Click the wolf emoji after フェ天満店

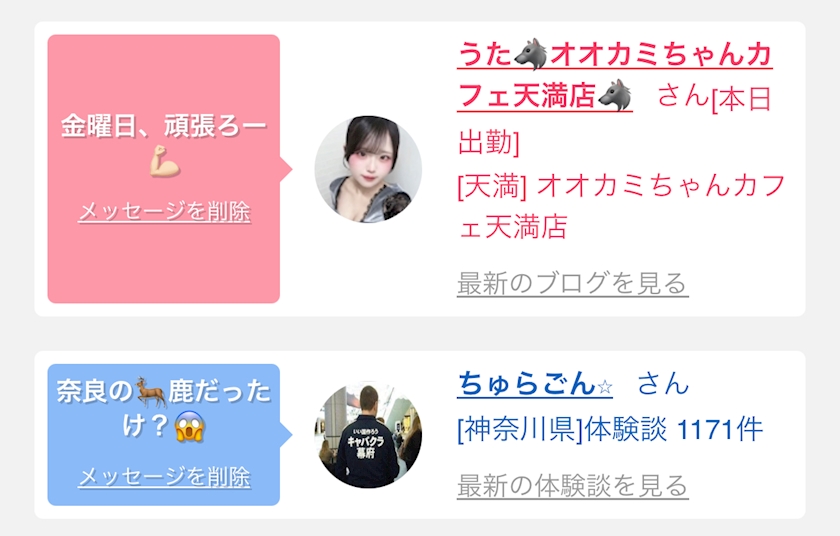[614, 95]
